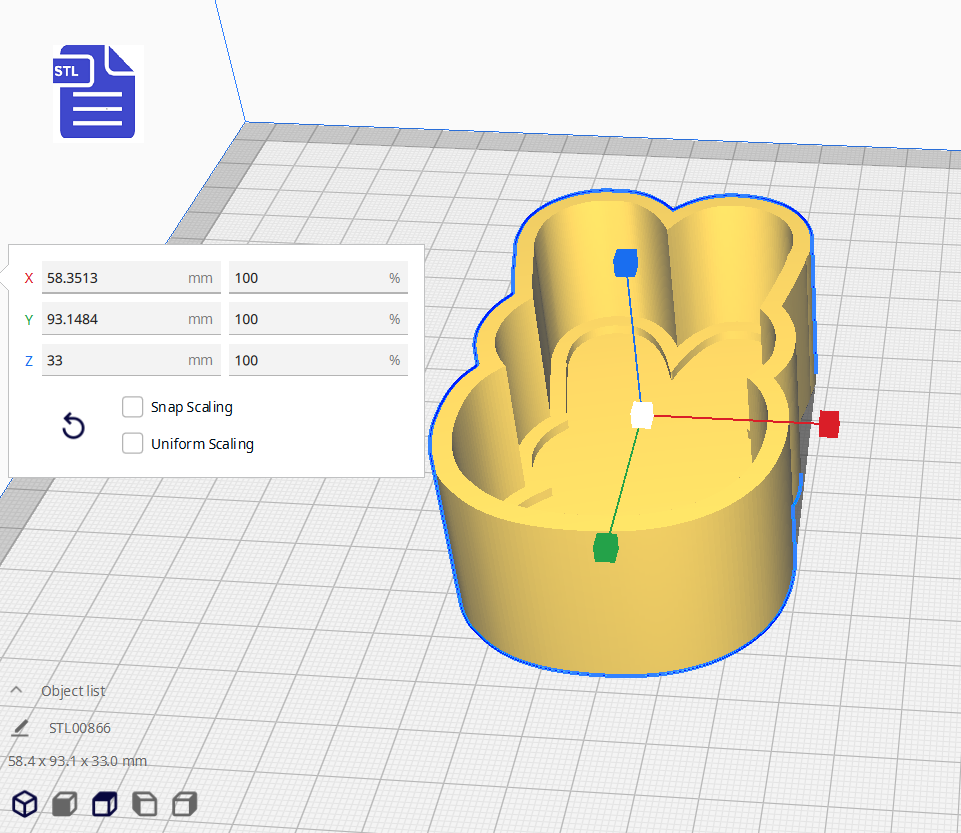Collapse the Object list chevron
Screen dimensions: 961x833
coord(17,691)
